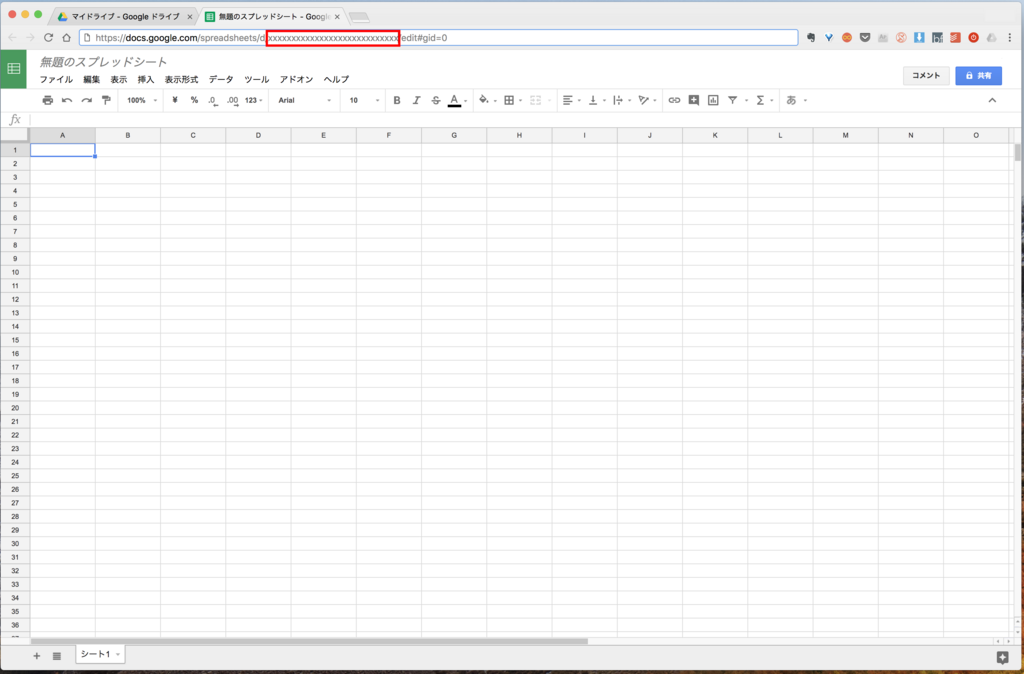The width and height of the screenshot is (1024, 674).
Task: Click the browser address bar
Action: pyautogui.click(x=438, y=38)
